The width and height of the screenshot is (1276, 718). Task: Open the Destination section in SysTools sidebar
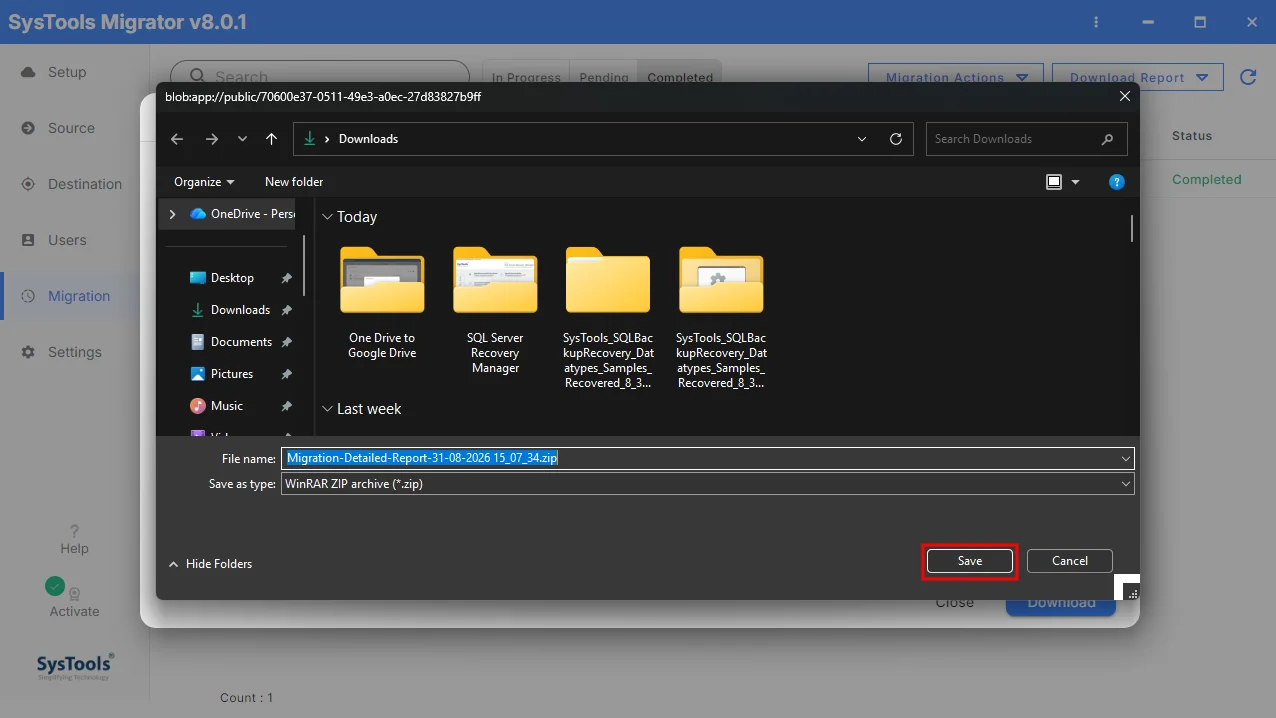pos(72,184)
